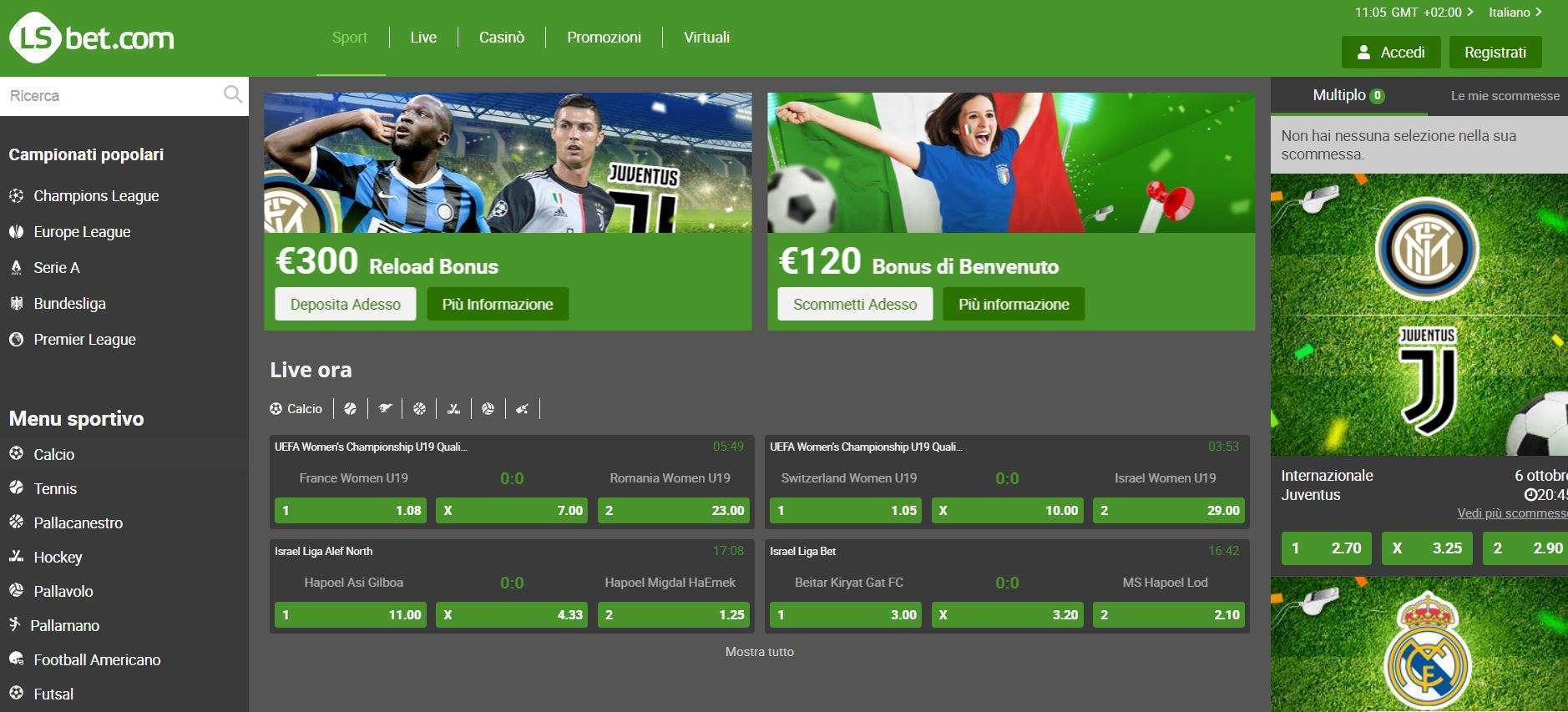Select draw odds 3.20 for Beitar Kiryat Gat

click(1007, 615)
